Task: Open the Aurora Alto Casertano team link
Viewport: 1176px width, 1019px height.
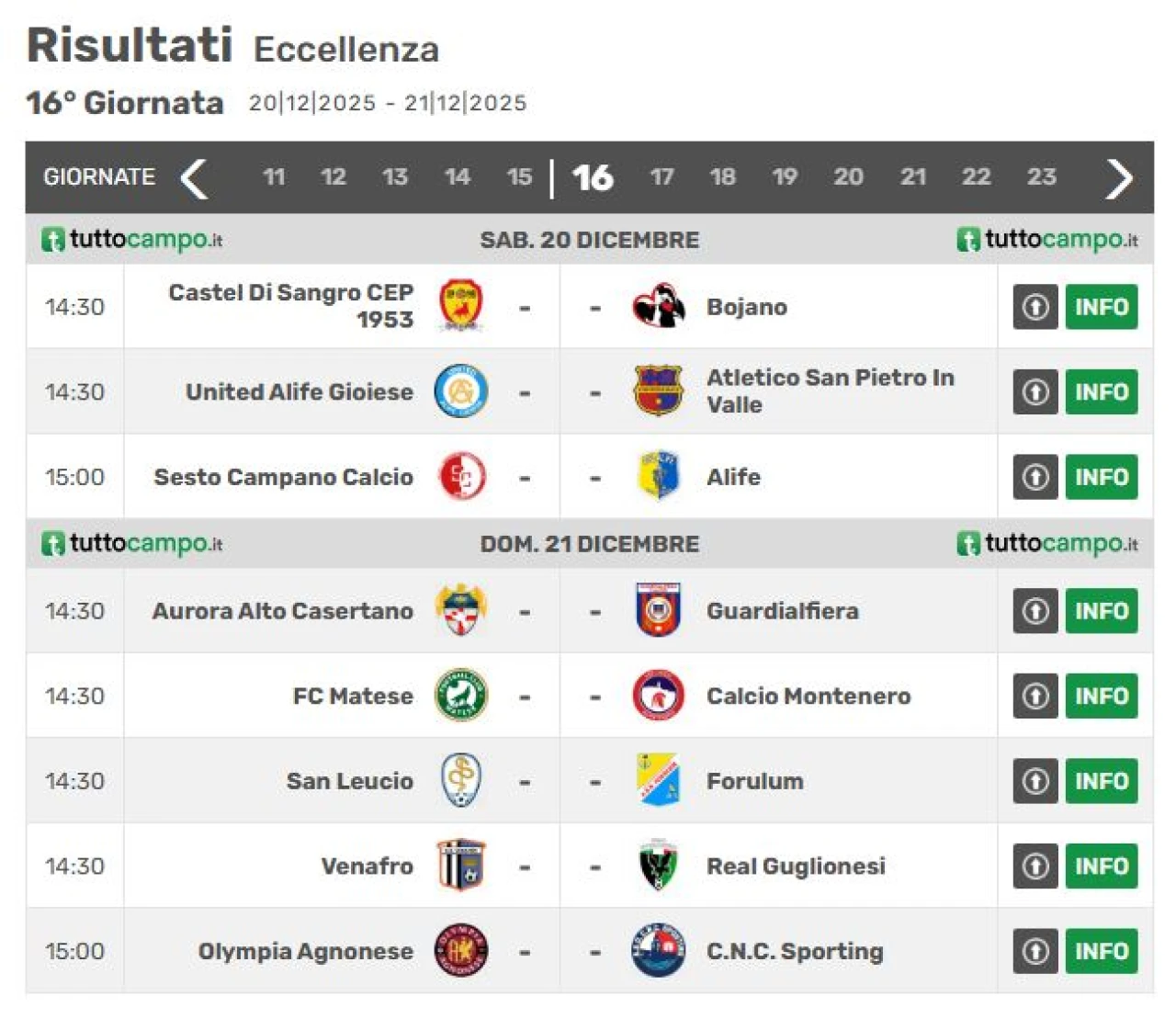Action: pyautogui.click(x=282, y=611)
